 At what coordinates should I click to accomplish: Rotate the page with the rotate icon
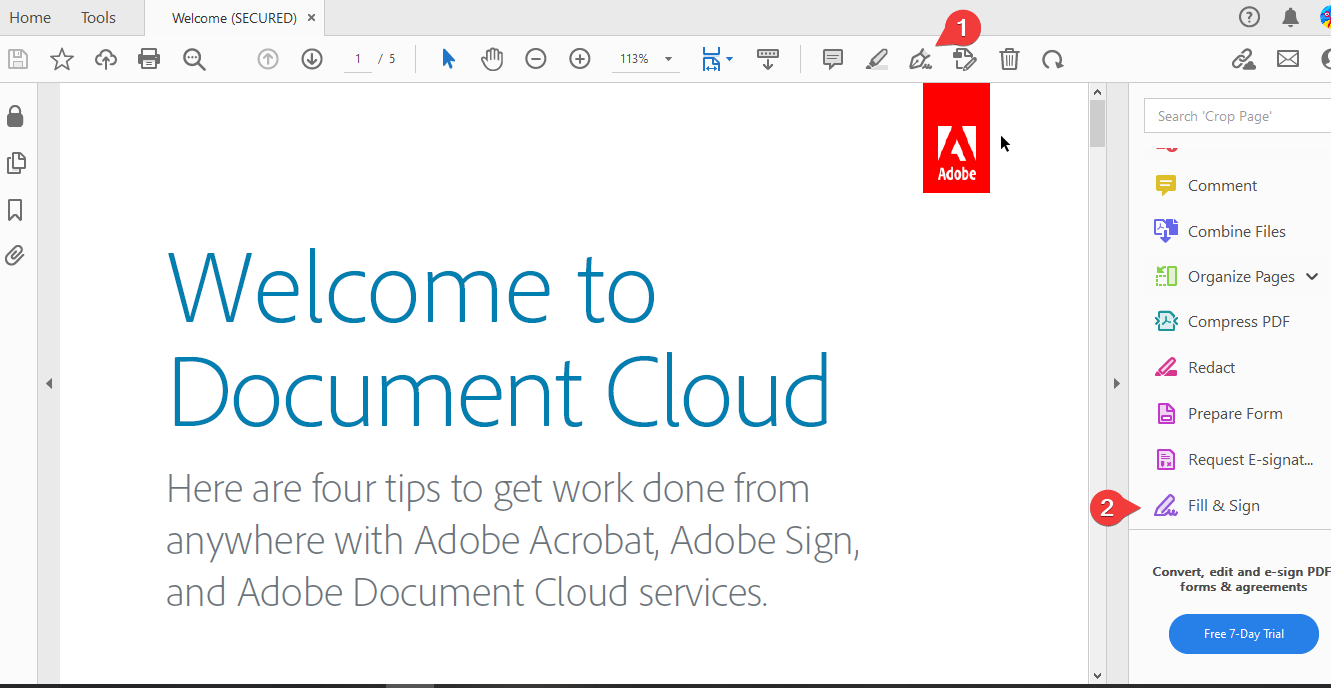click(1052, 59)
